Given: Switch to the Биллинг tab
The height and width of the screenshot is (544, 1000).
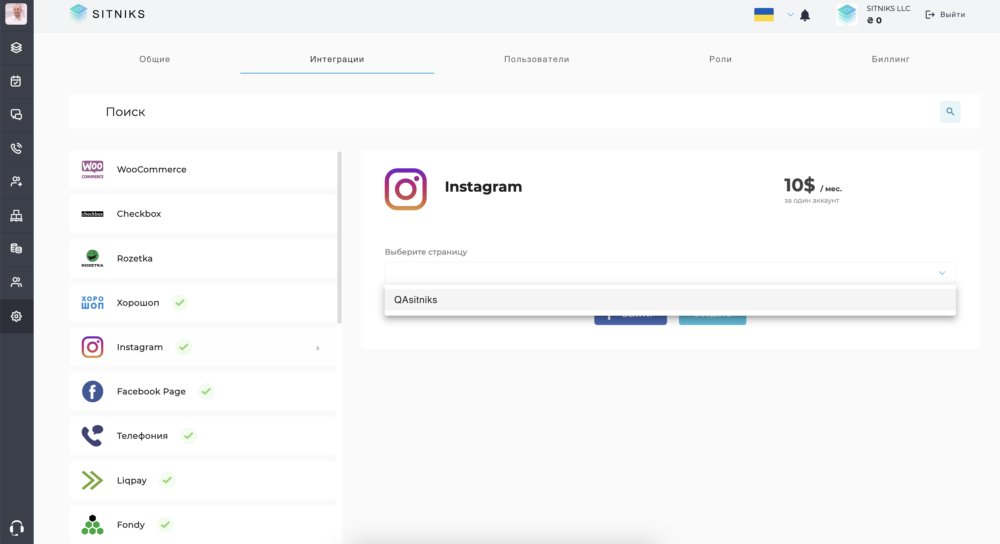Looking at the screenshot, I should 890,59.
